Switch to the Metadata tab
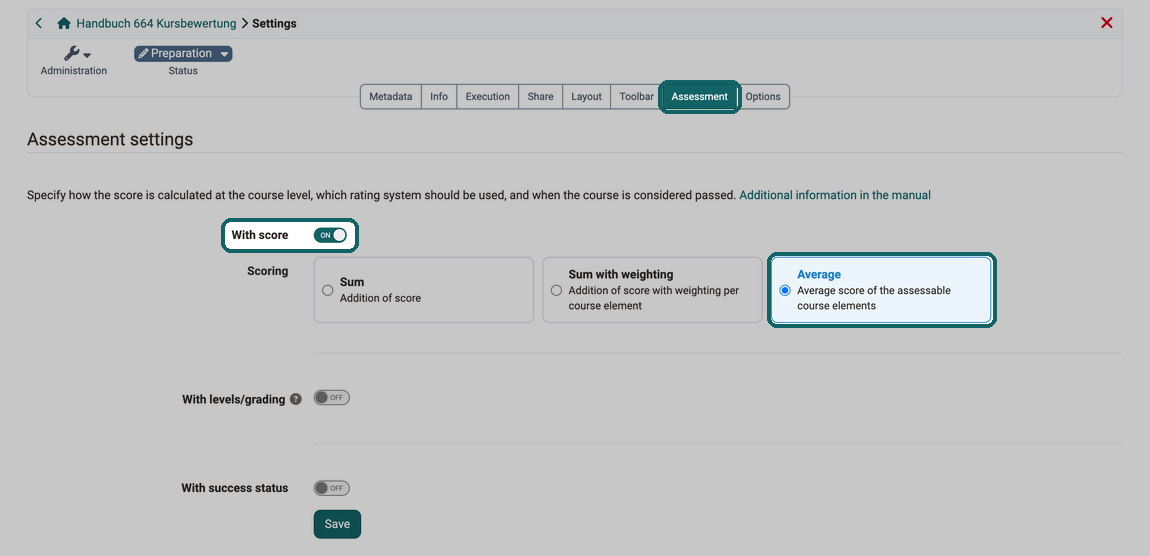 [391, 97]
